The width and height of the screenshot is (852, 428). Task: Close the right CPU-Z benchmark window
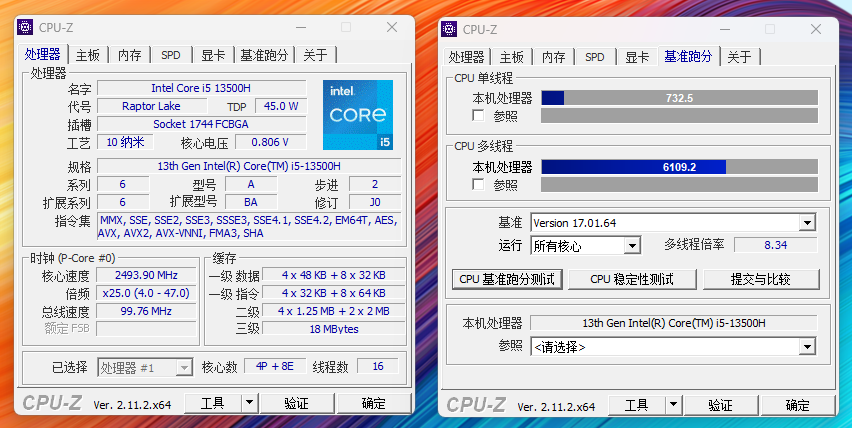(816, 29)
